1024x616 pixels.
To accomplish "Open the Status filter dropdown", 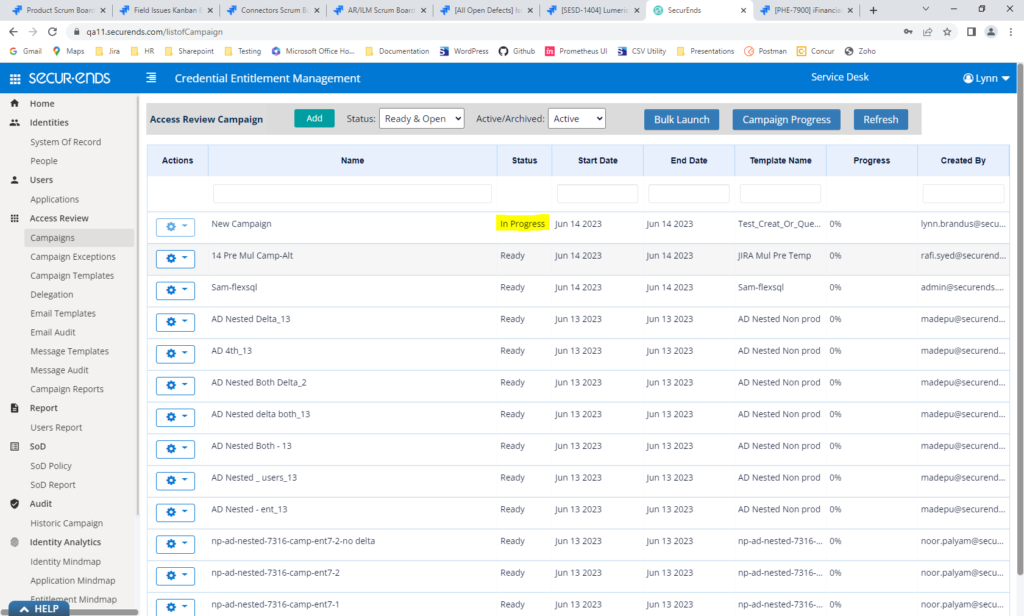I will 422,118.
